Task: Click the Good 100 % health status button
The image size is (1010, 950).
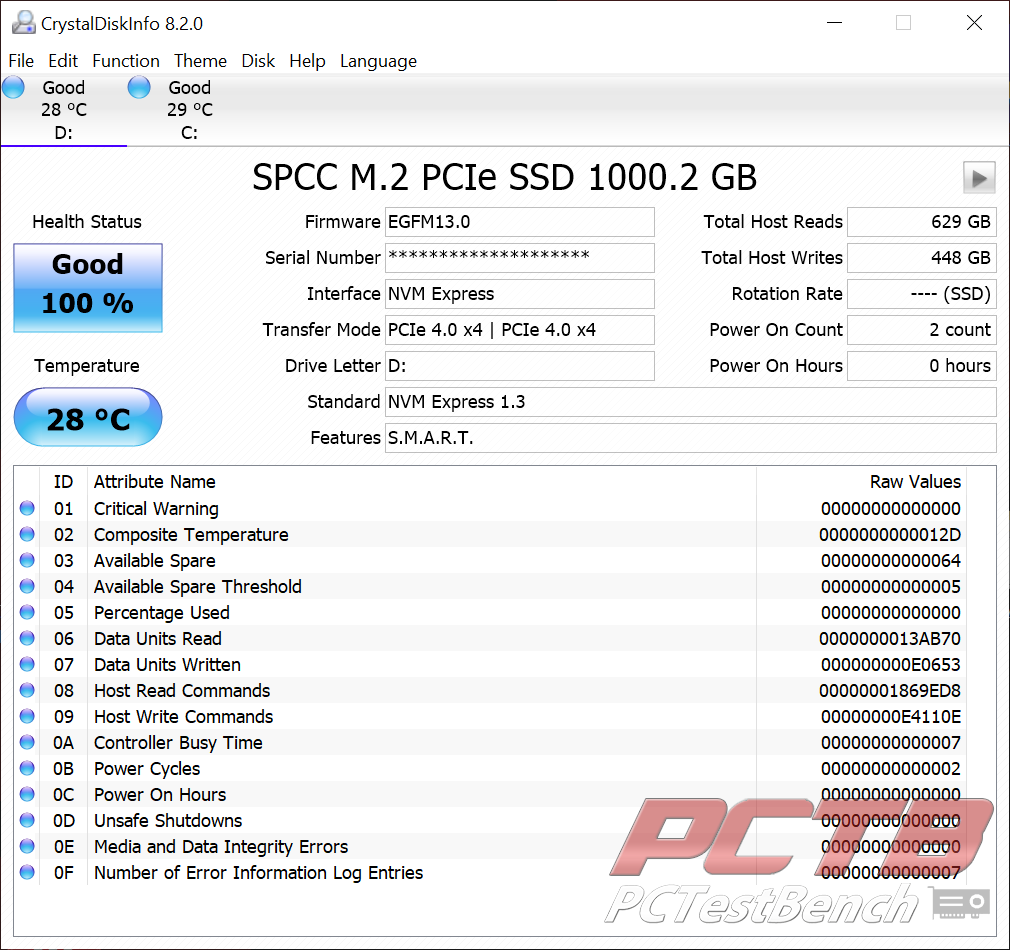Action: [x=88, y=287]
